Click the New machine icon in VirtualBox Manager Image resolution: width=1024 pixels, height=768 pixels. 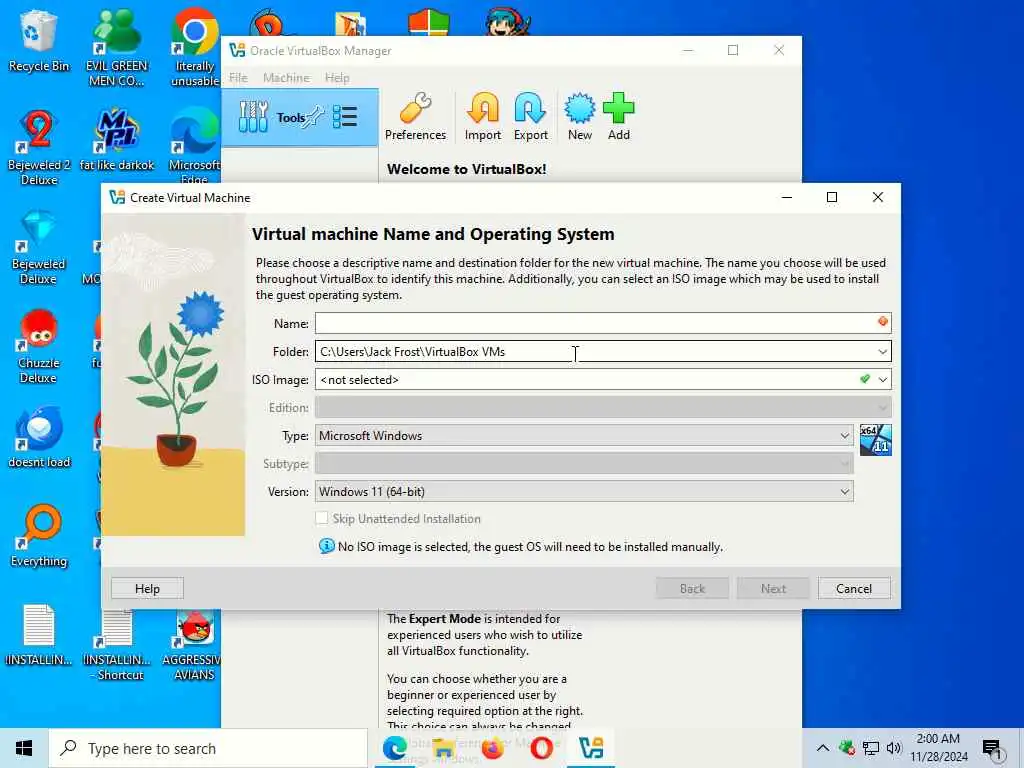(x=579, y=117)
